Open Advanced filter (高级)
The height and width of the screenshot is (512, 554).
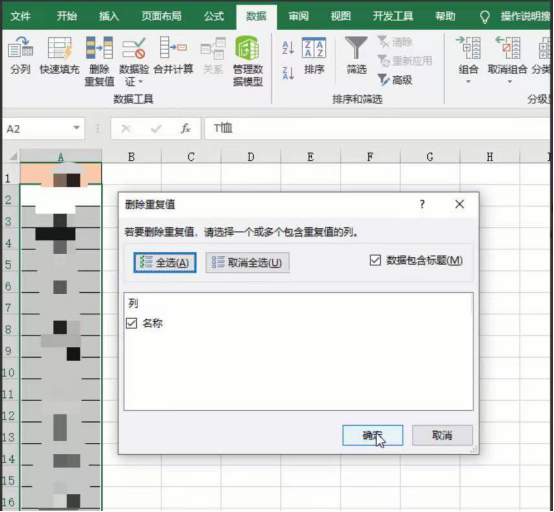click(x=395, y=80)
